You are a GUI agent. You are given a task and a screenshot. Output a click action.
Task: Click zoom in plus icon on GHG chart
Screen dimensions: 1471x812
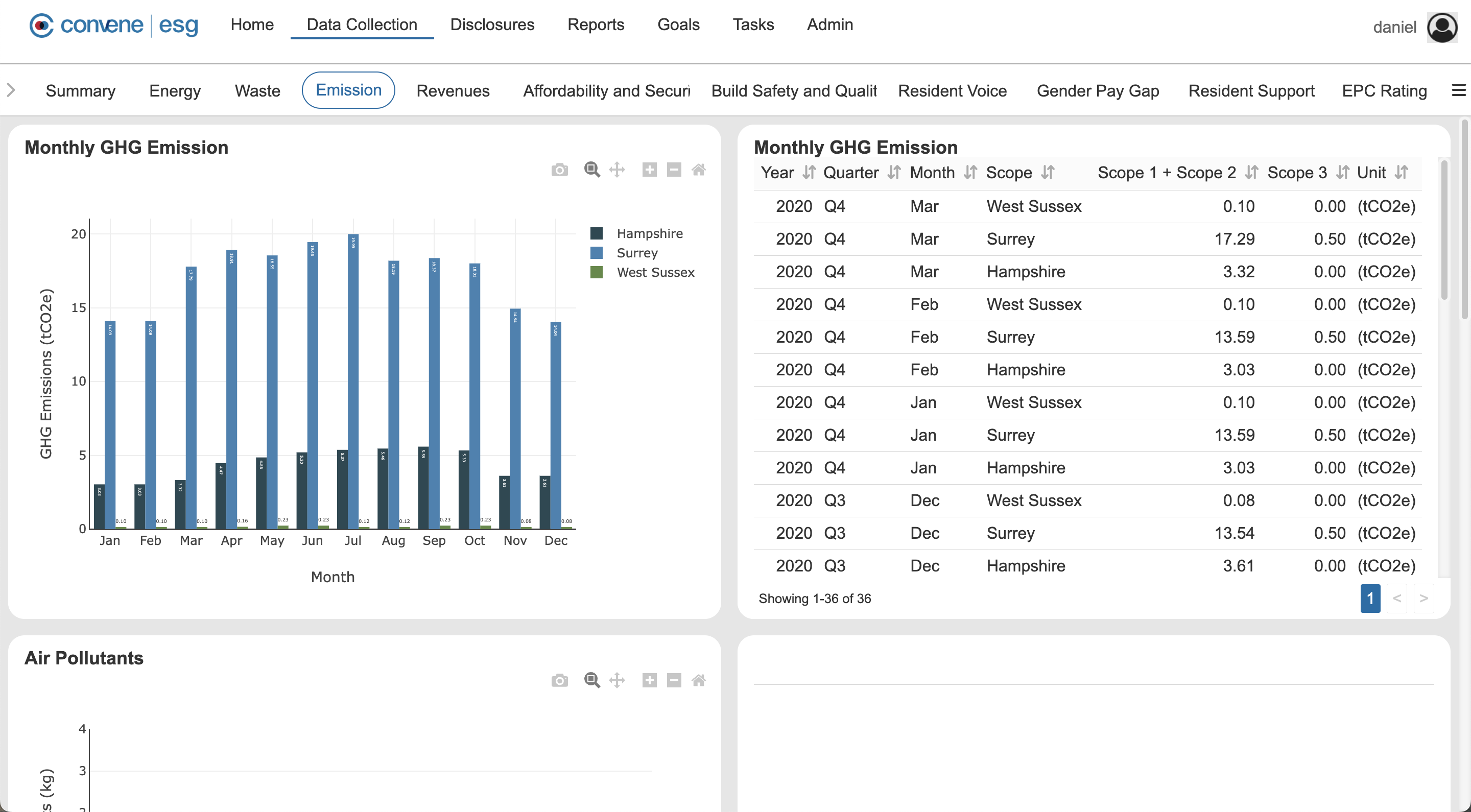(x=649, y=170)
